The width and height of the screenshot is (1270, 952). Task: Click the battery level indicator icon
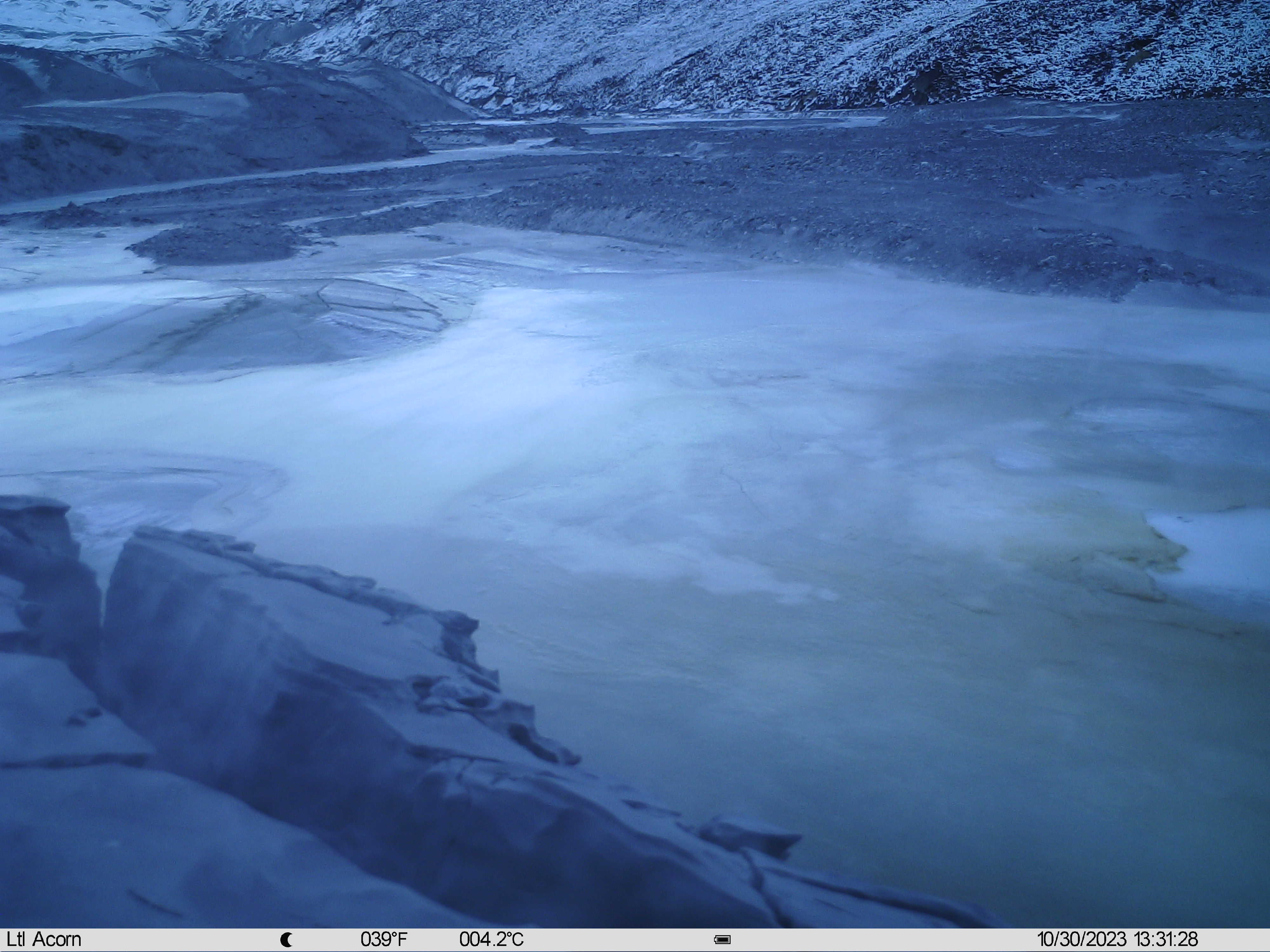[722, 940]
